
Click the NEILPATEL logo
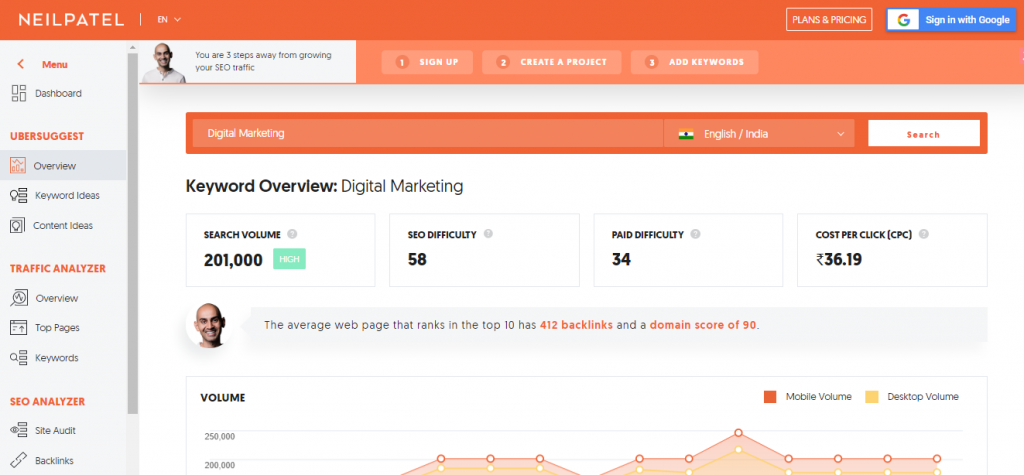[x=71, y=20]
